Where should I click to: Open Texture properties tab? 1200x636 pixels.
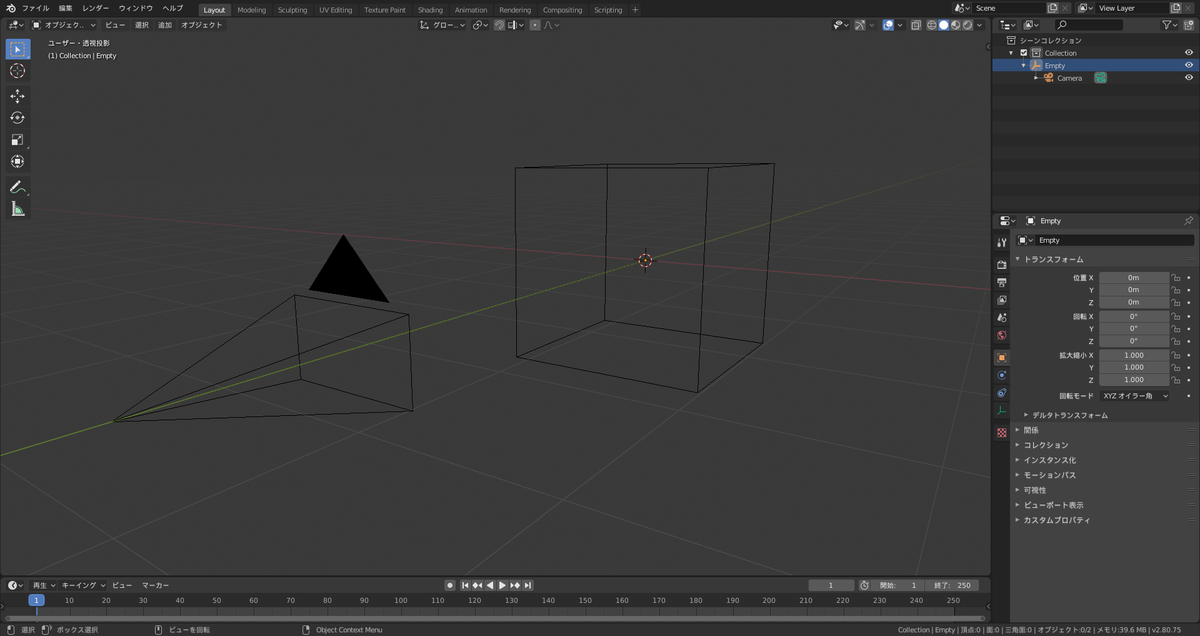click(1002, 433)
